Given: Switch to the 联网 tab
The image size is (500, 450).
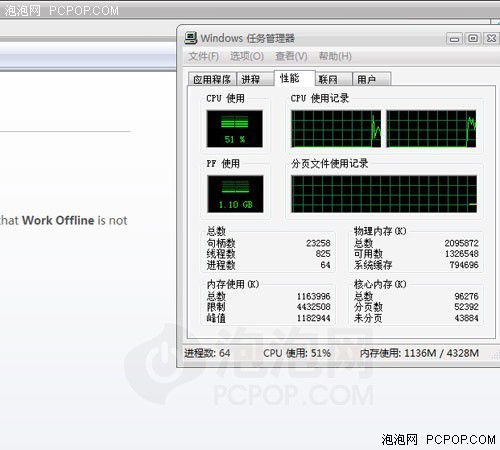Looking at the screenshot, I should click(334, 79).
